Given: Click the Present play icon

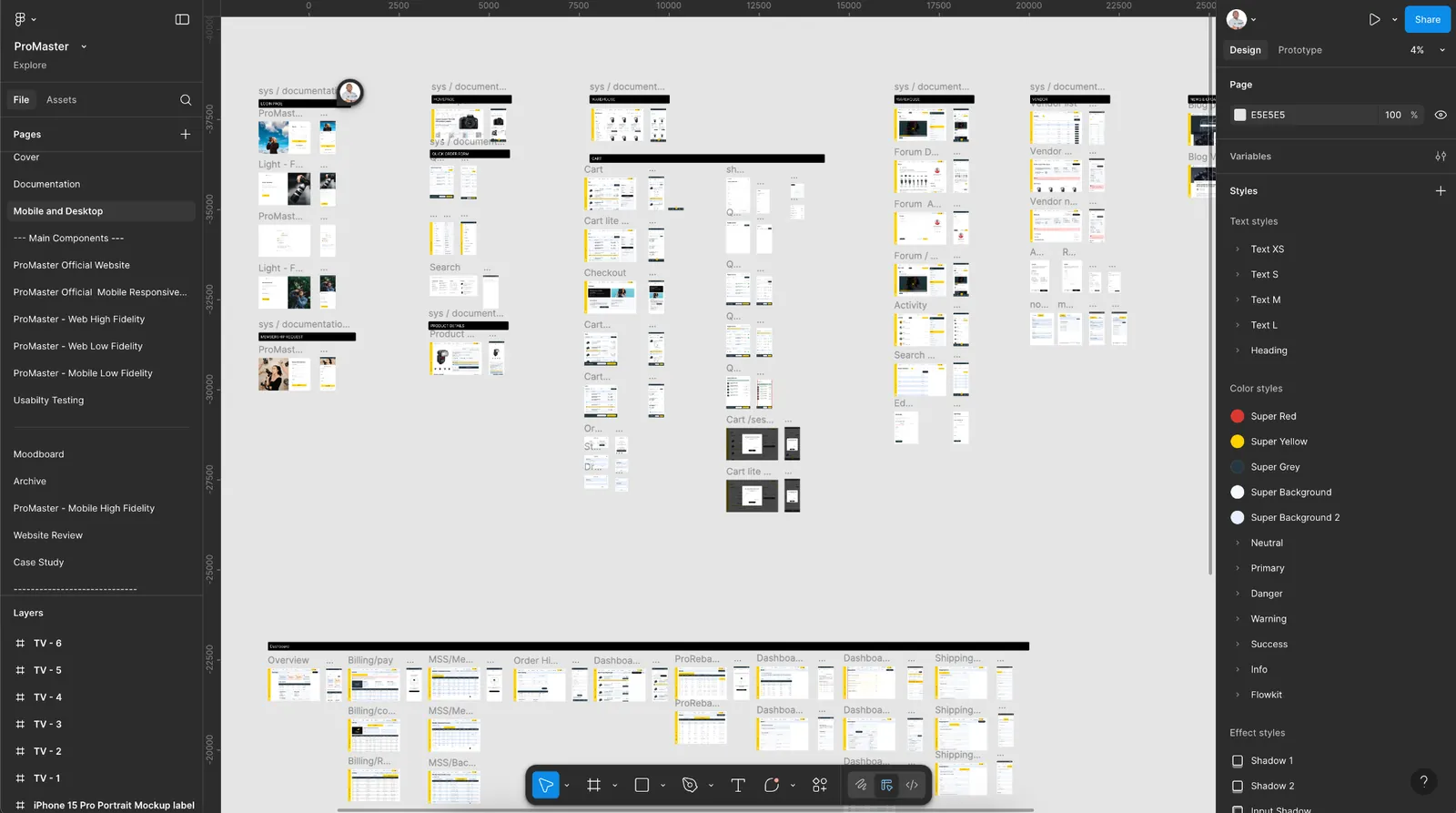Looking at the screenshot, I should (x=1374, y=19).
